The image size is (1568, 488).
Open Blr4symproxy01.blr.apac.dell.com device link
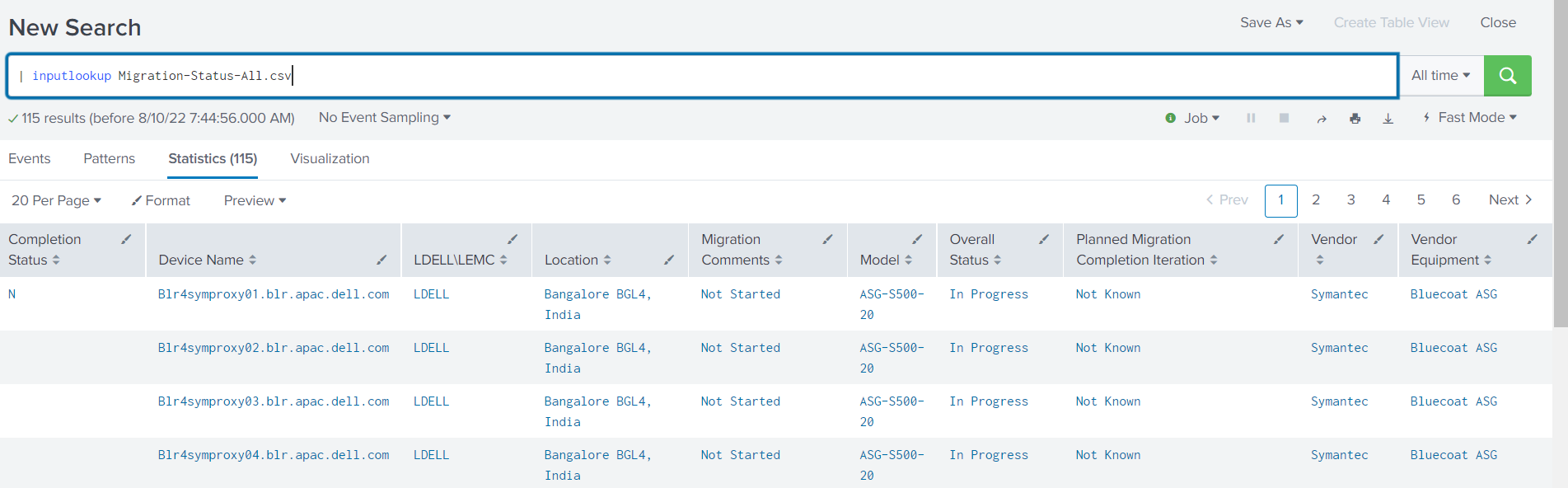tap(273, 294)
